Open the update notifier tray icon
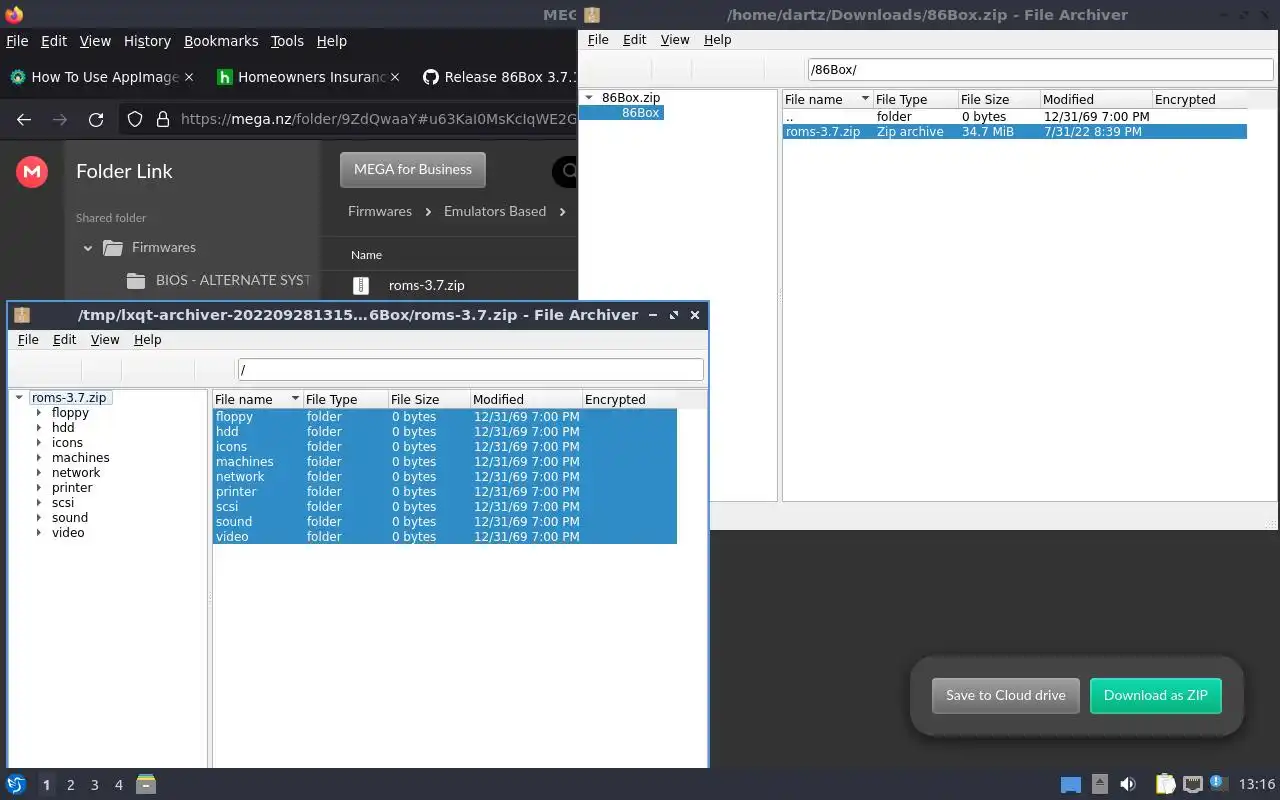The height and width of the screenshot is (800, 1280). (1218, 784)
